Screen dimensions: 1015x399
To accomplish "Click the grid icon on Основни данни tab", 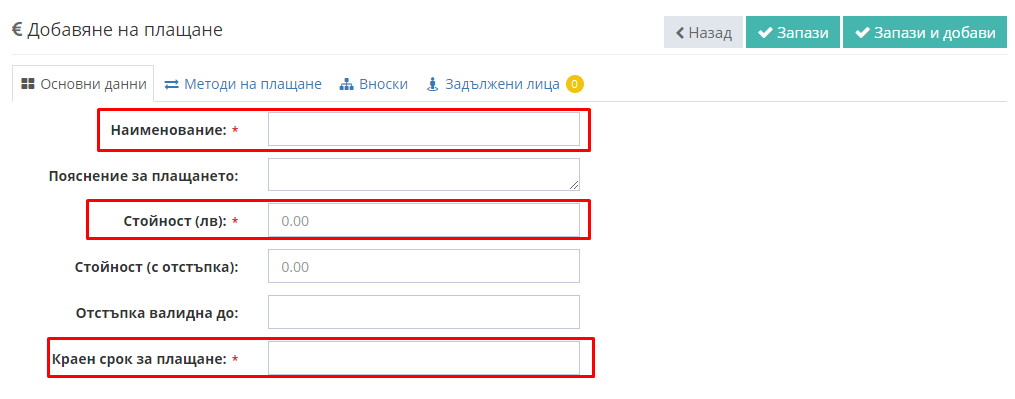I will coord(28,84).
